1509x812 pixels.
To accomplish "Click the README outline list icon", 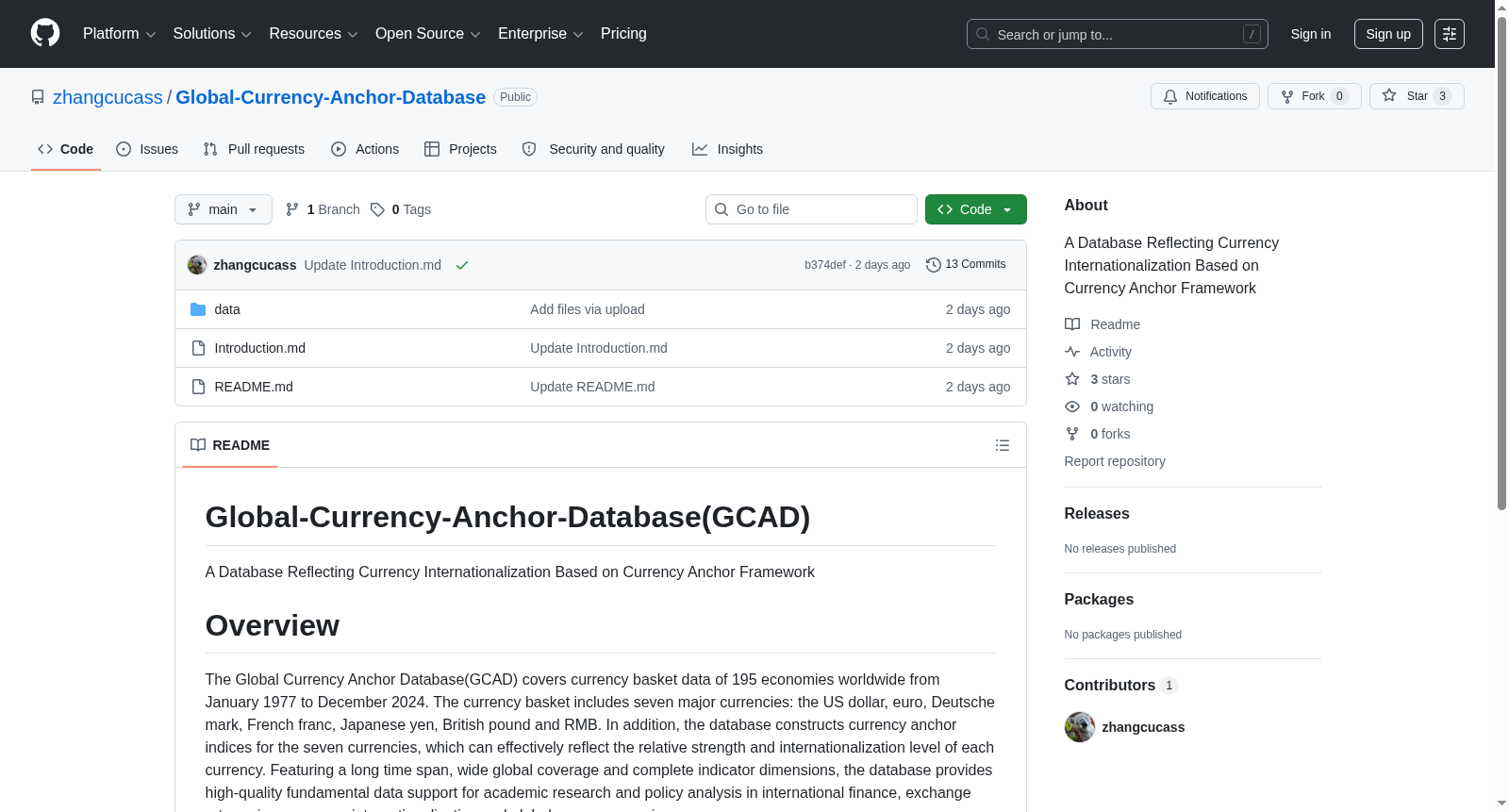I will tap(1003, 445).
